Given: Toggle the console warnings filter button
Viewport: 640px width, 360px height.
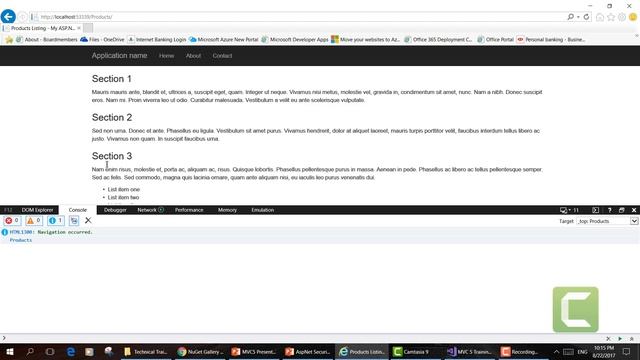Looking at the screenshot, I should point(33,220).
